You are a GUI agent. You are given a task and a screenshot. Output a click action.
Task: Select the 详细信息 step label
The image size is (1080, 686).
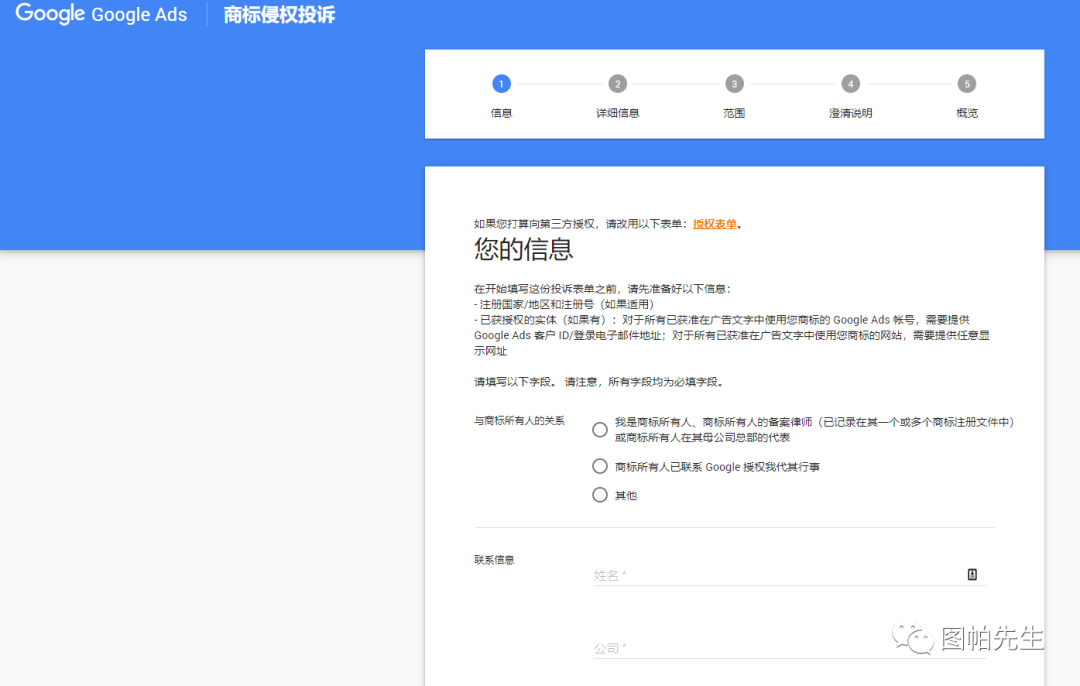[x=617, y=112]
